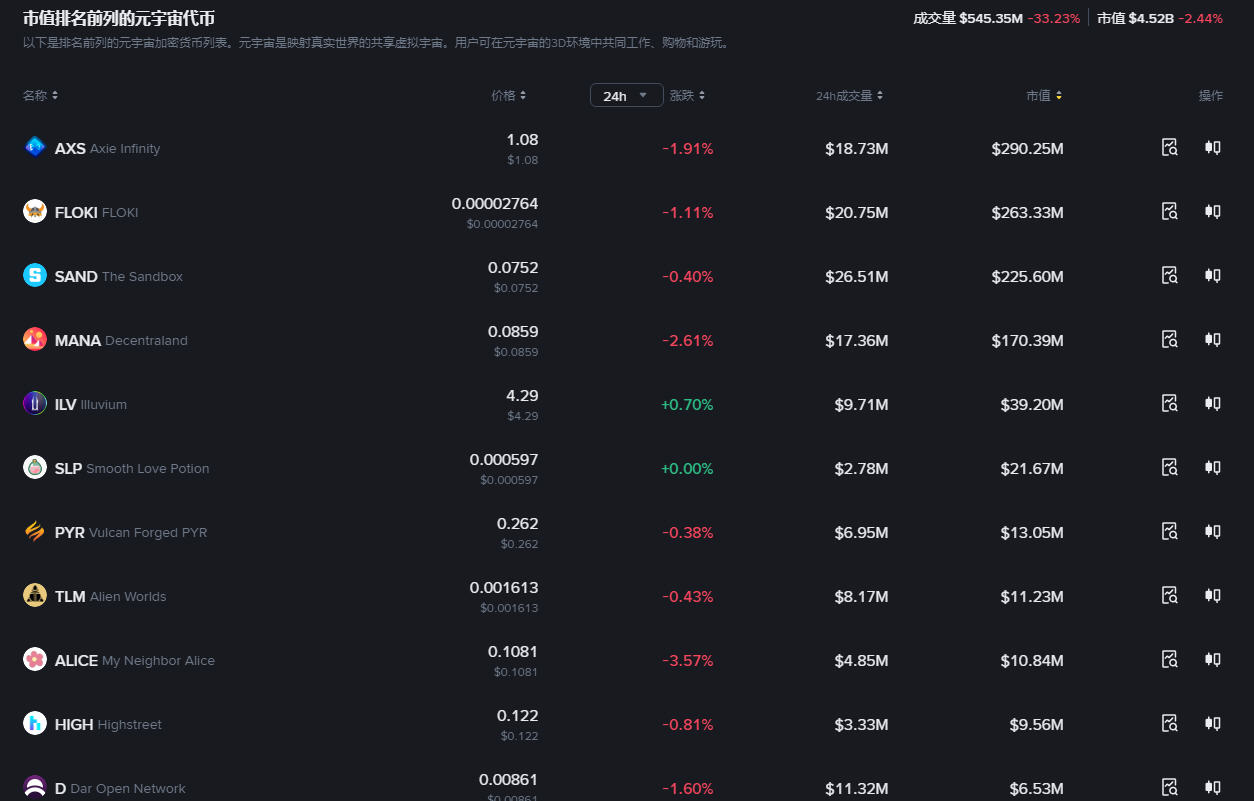Click the Decentraland MANA coin logo

pyautogui.click(x=35, y=339)
